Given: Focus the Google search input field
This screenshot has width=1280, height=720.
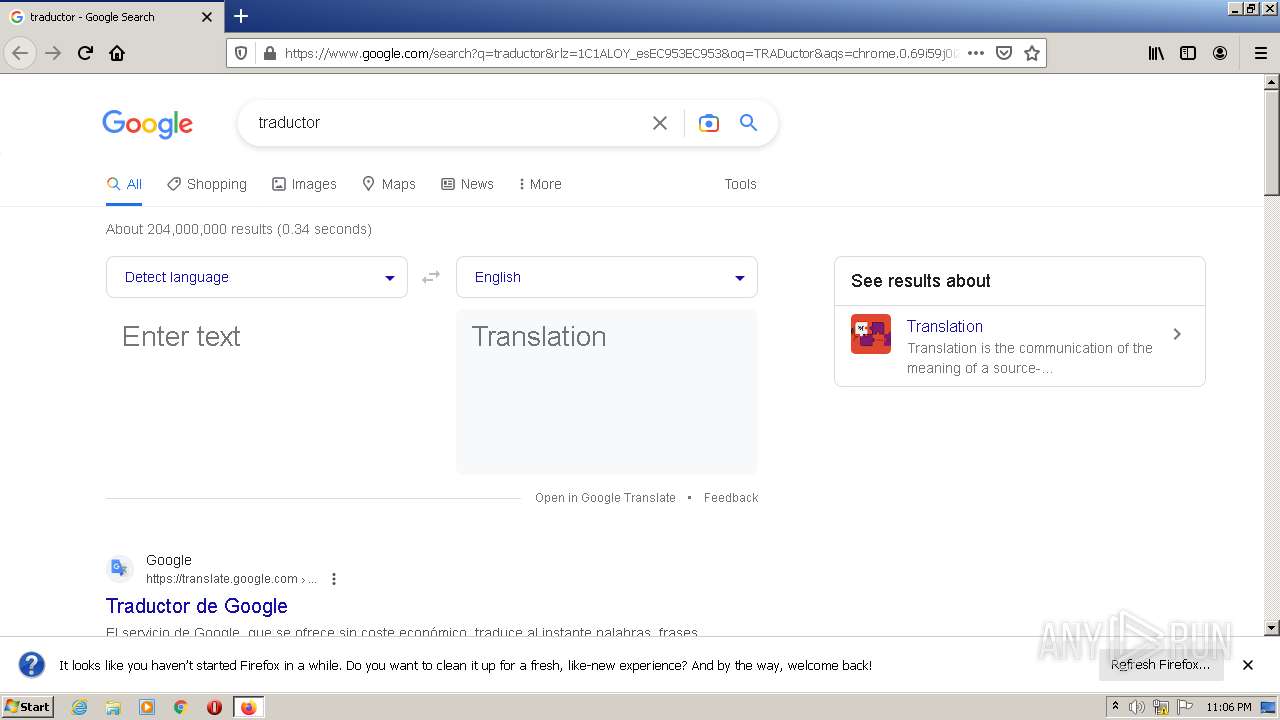Looking at the screenshot, I should coord(447,123).
